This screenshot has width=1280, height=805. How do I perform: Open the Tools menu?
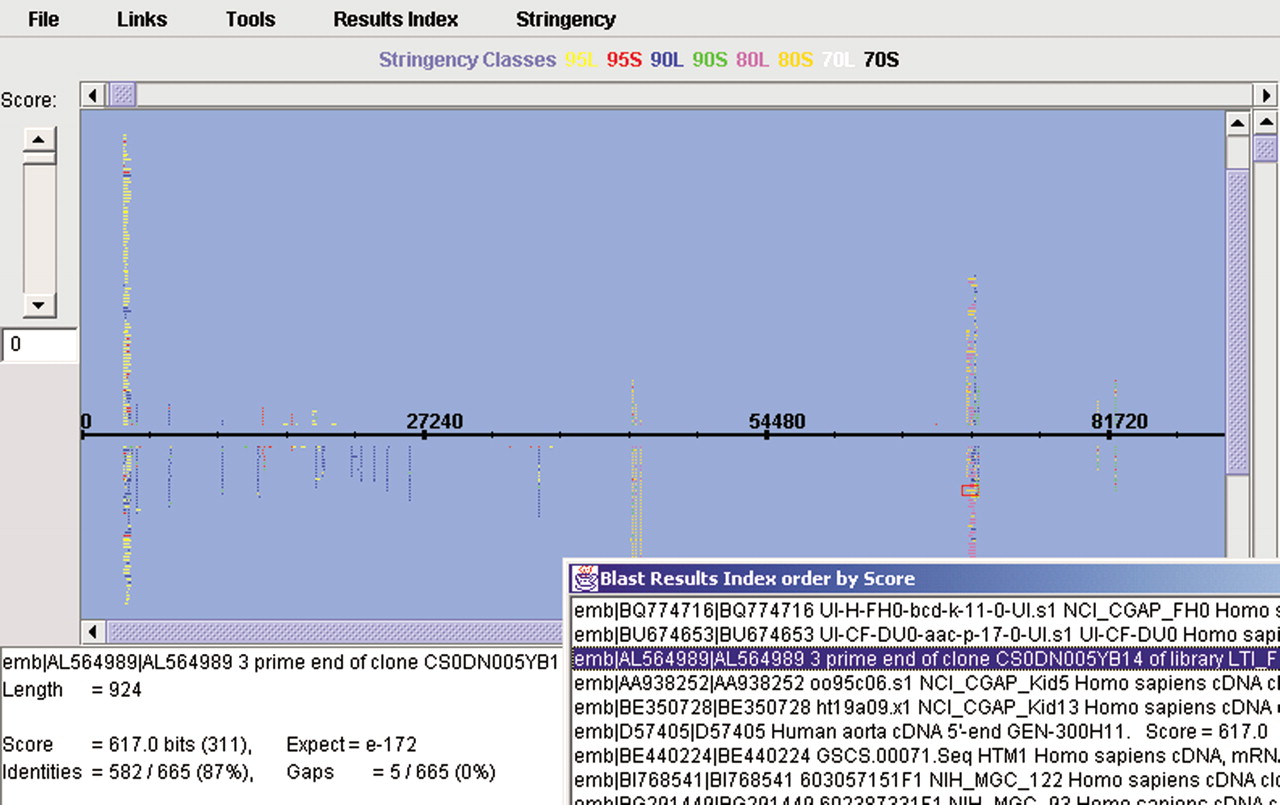coord(250,19)
